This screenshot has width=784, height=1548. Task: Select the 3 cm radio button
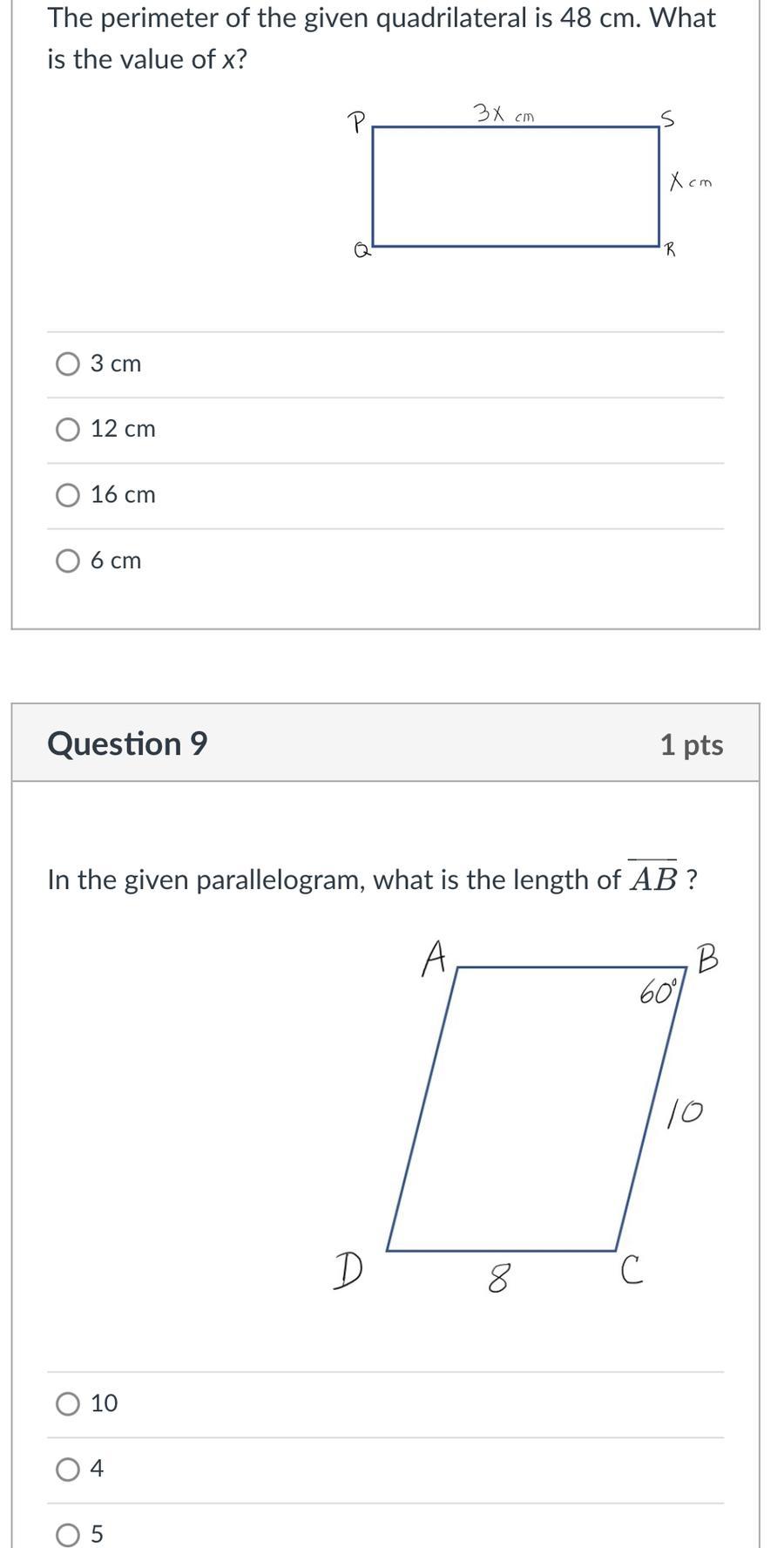[x=68, y=363]
